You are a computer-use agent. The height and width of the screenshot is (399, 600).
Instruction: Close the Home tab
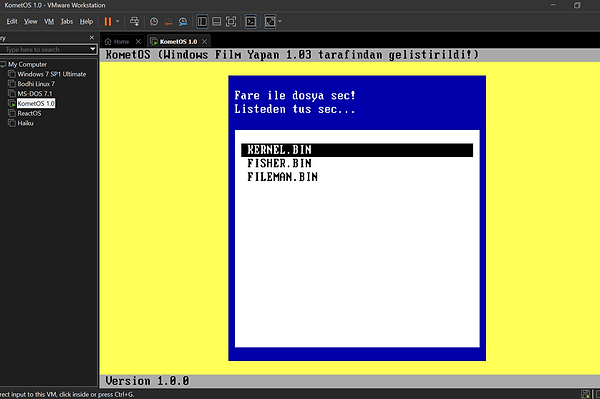[x=138, y=41]
